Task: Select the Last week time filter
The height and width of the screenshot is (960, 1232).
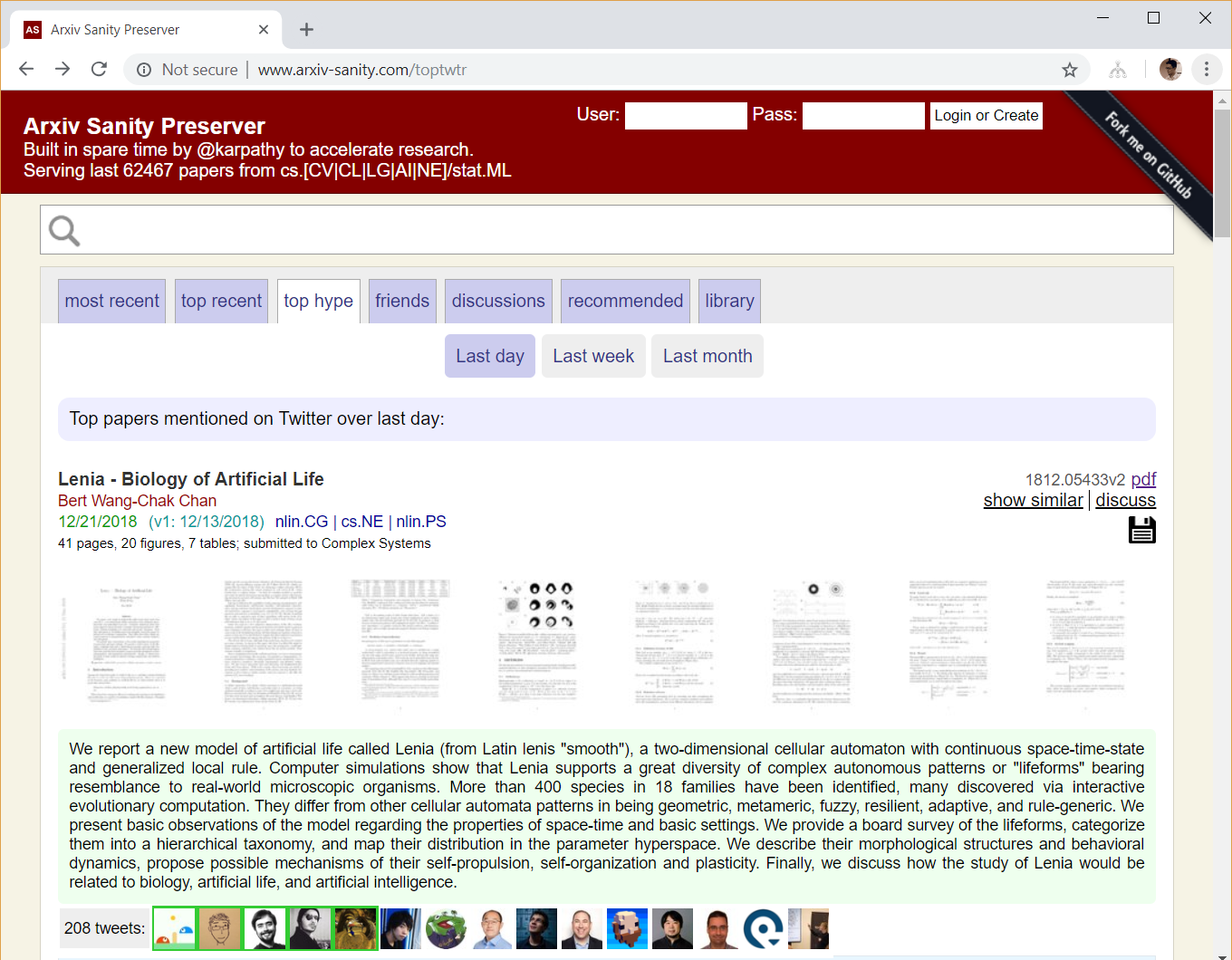Action: click(x=593, y=356)
